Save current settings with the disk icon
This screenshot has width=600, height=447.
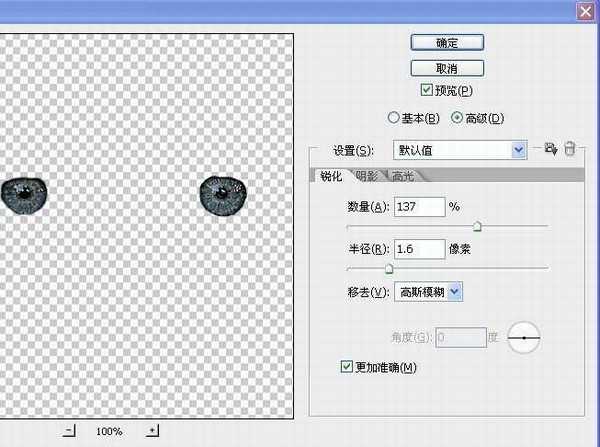click(x=550, y=149)
